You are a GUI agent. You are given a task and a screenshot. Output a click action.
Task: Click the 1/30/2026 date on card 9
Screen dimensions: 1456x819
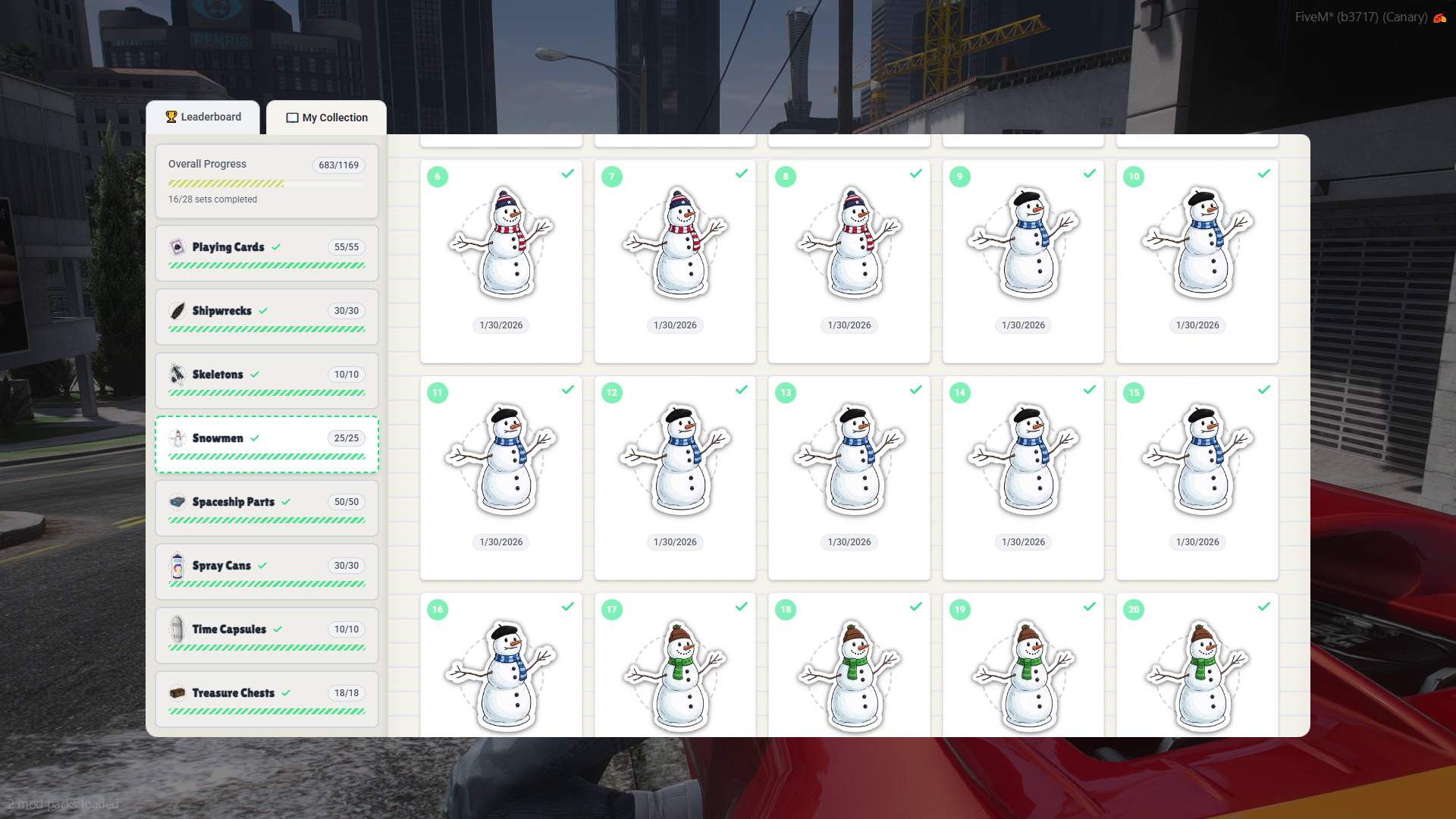[x=1023, y=325]
